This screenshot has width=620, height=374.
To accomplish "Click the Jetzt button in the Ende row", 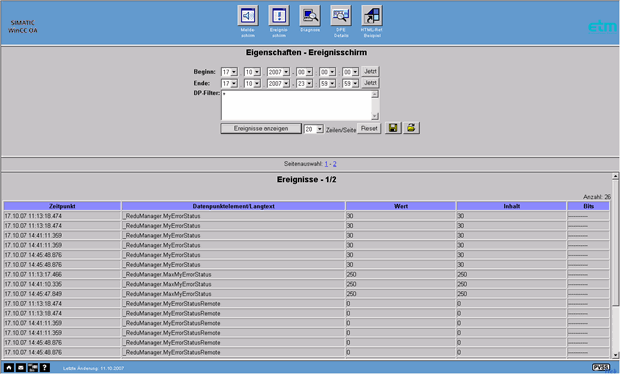I will [370, 83].
